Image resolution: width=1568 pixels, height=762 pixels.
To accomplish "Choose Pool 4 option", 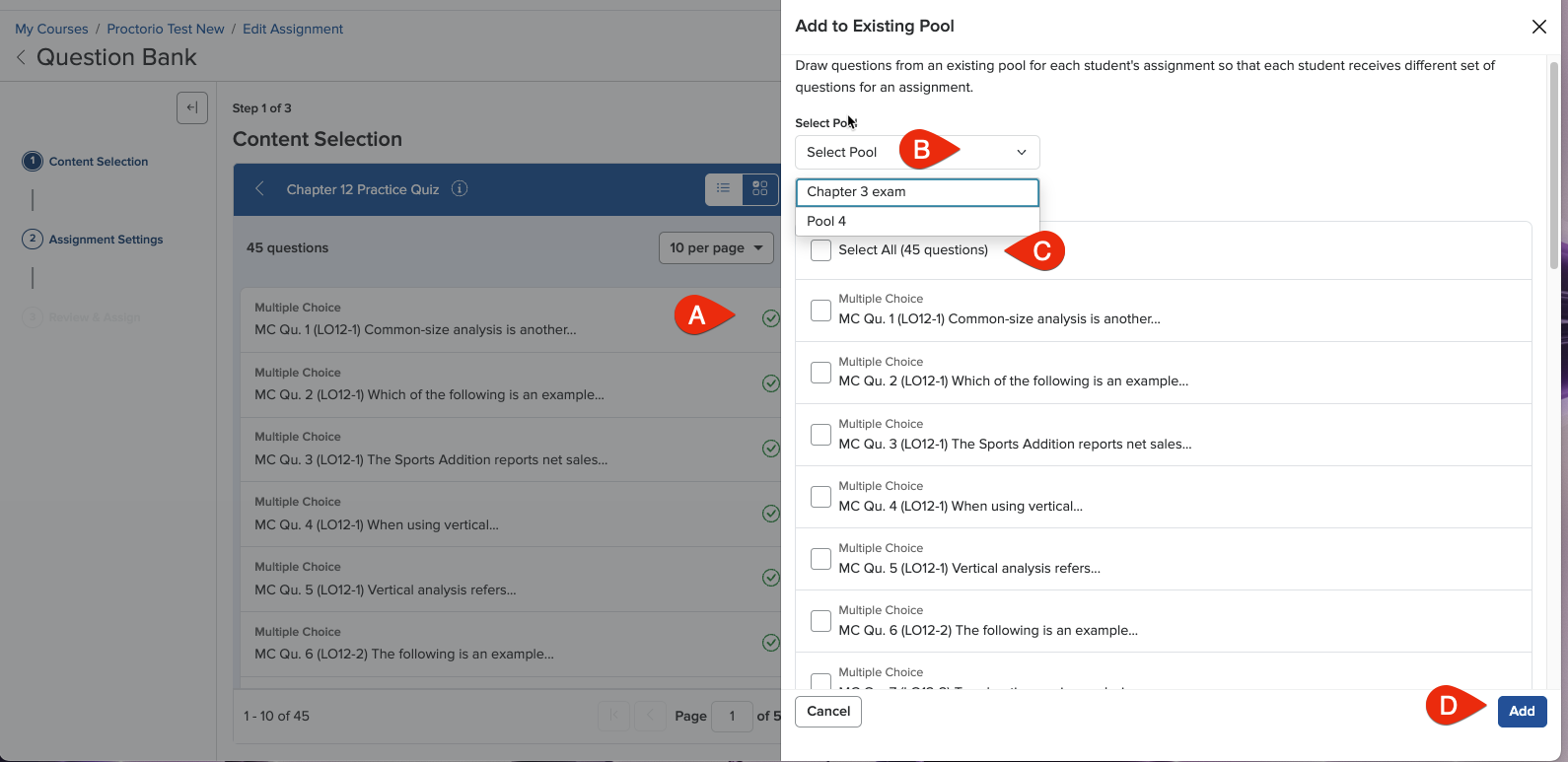I will pos(917,221).
